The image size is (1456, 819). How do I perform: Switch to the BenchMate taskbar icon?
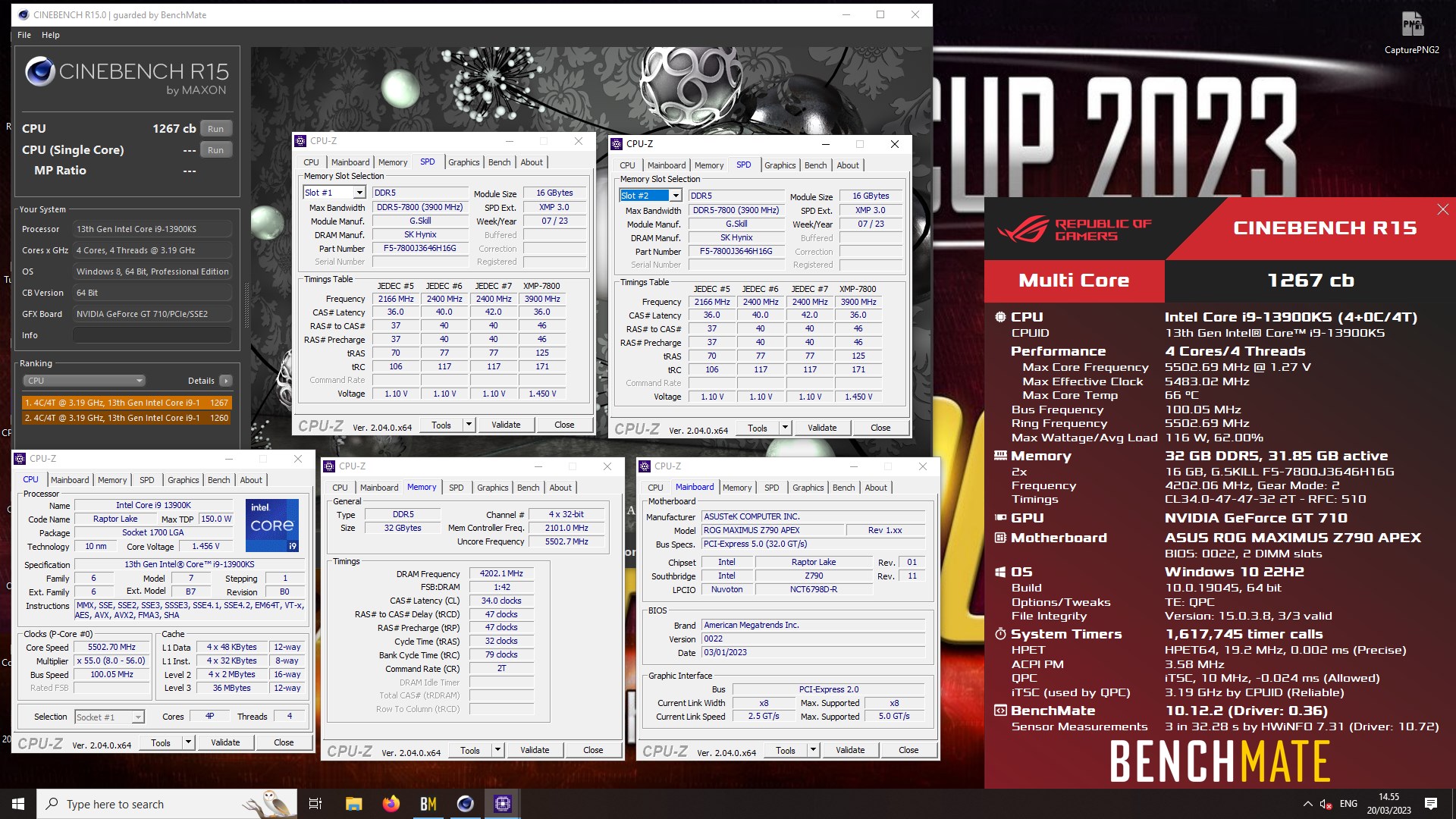pyautogui.click(x=428, y=804)
